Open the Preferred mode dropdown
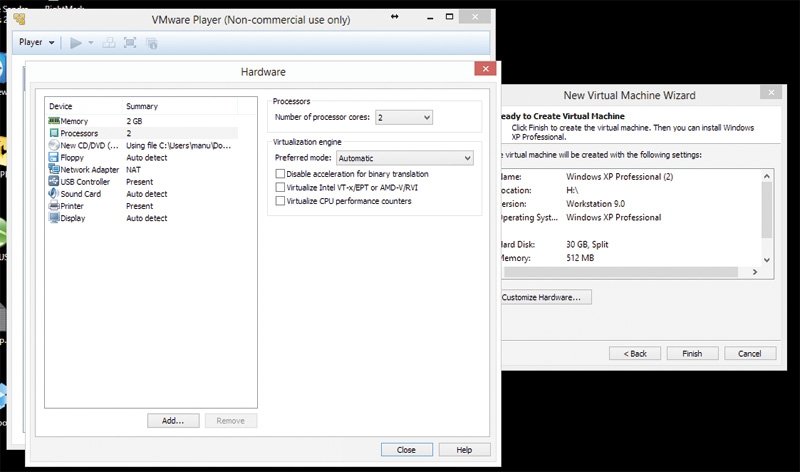The image size is (800, 472). (x=405, y=158)
